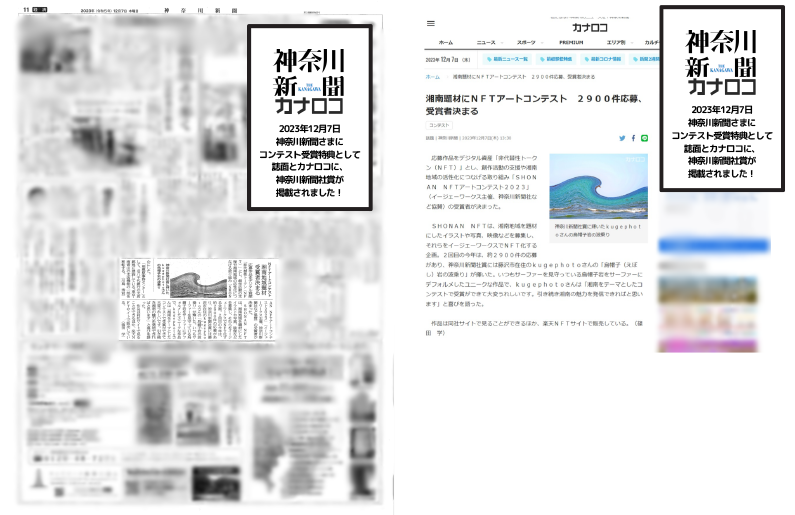This screenshot has width=795, height=515.
Task: Expand the ニュース navigation dropdown
Action: [x=489, y=43]
